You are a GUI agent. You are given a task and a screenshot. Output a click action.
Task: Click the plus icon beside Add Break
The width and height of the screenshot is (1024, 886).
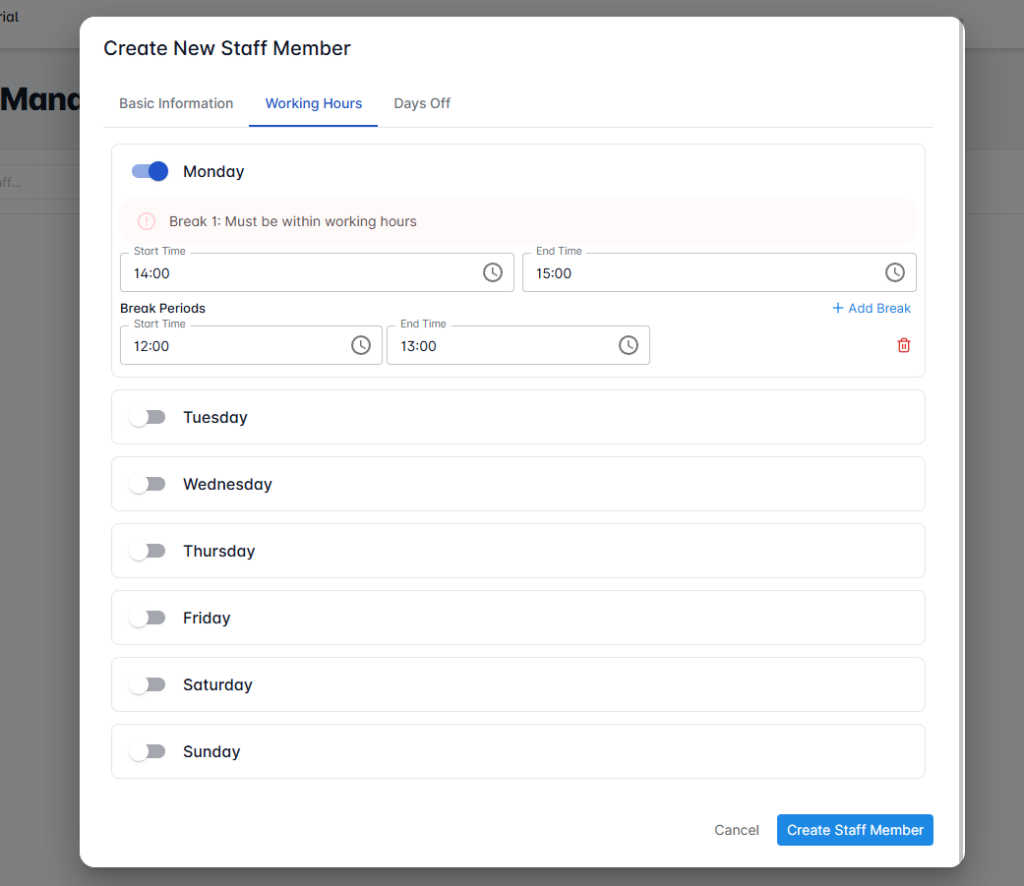click(836, 308)
